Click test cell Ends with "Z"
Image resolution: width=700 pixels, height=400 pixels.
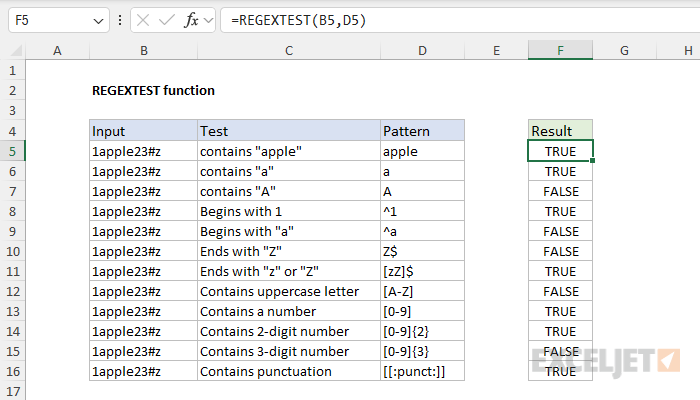289,251
